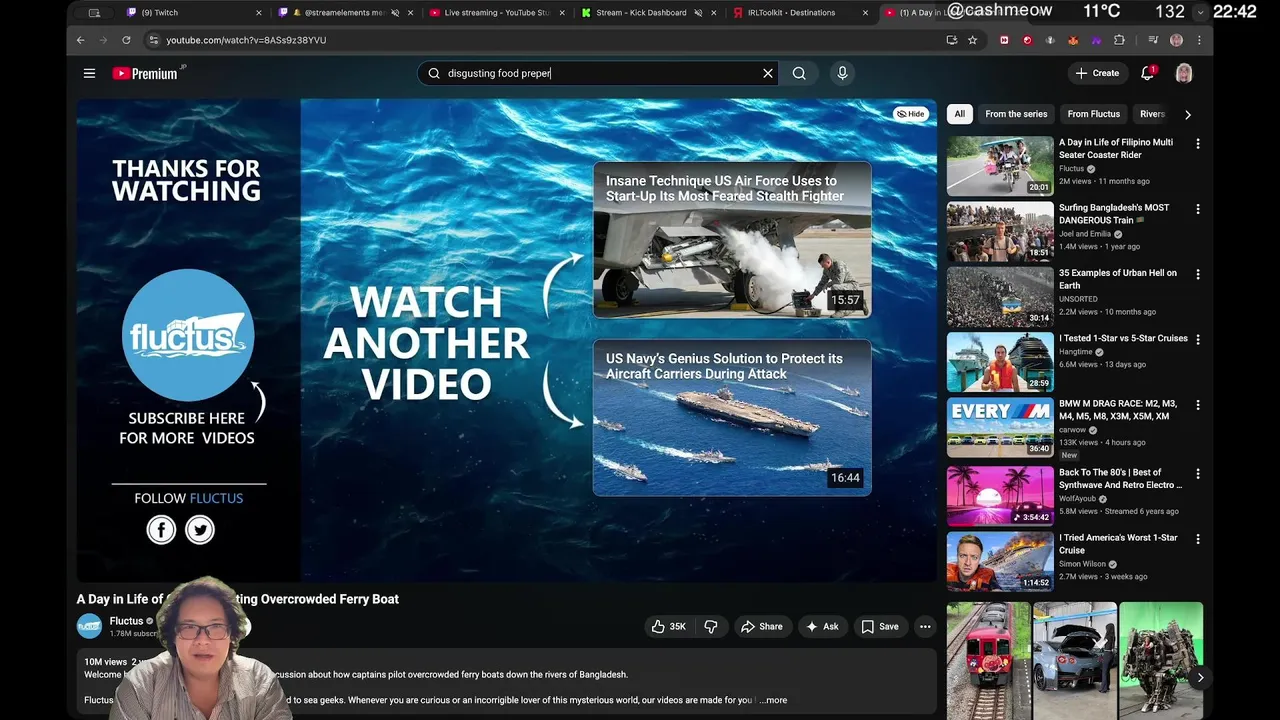Viewport: 1280px width, 720px height.
Task: Start voice search with microphone
Action: (842, 73)
